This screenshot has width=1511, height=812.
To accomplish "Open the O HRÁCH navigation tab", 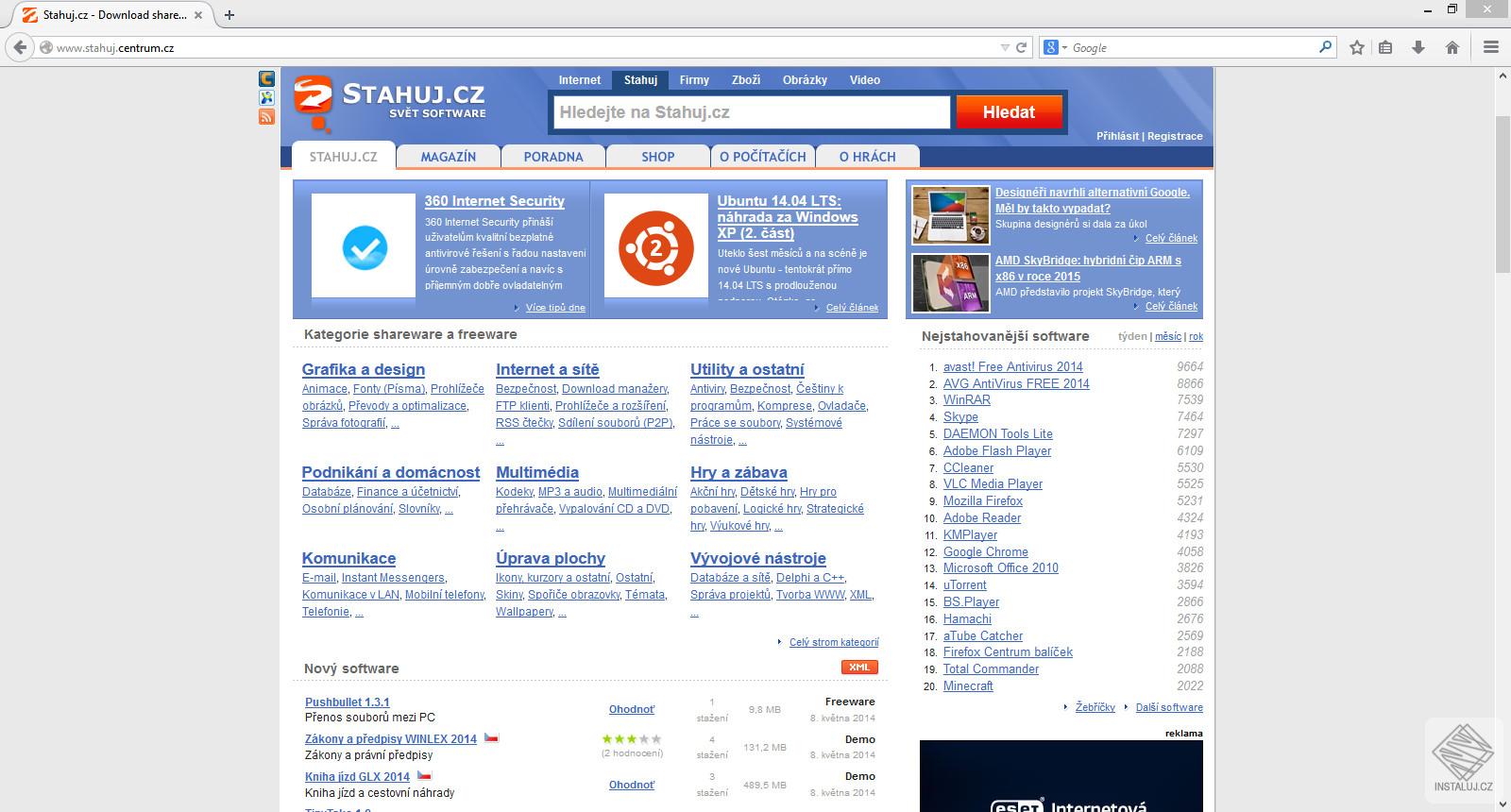I will coord(868,157).
